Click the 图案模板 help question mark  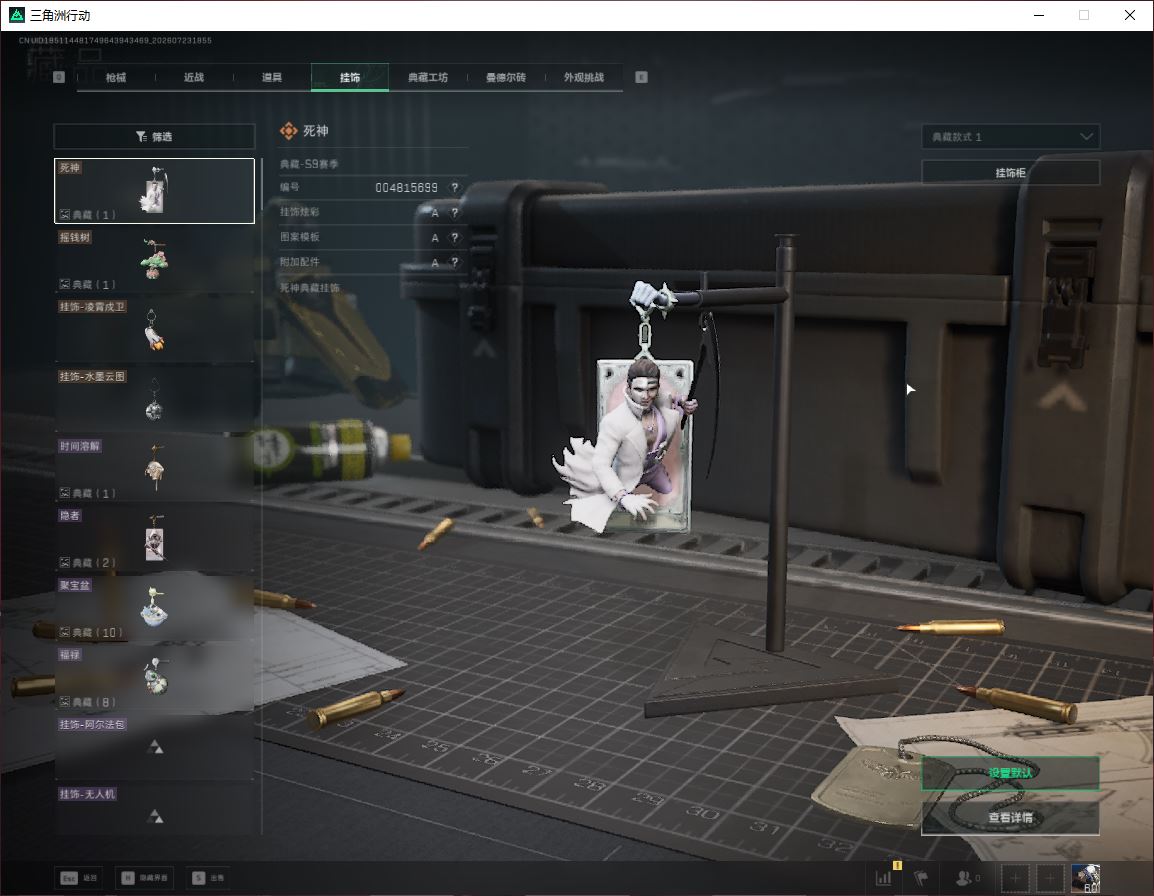455,238
